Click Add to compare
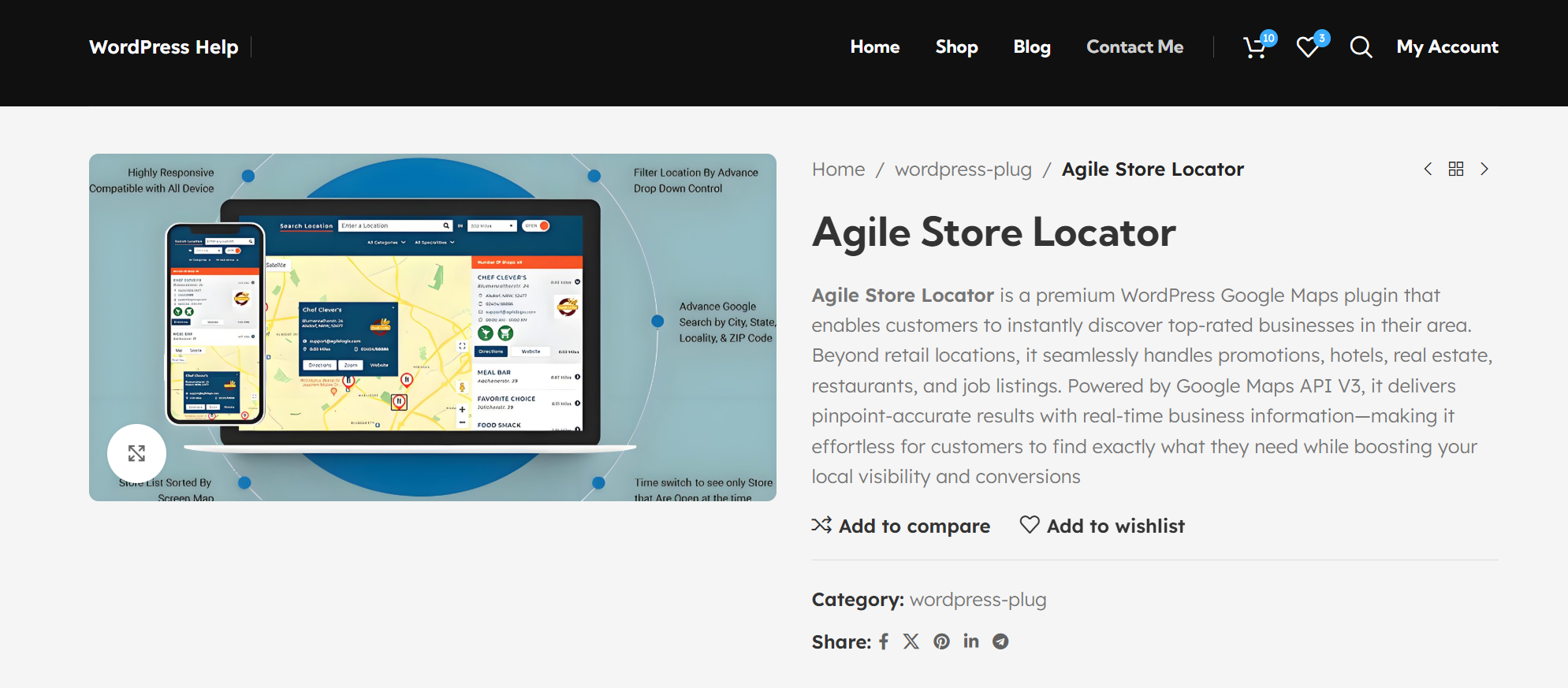The width and height of the screenshot is (1568, 688). (x=901, y=526)
